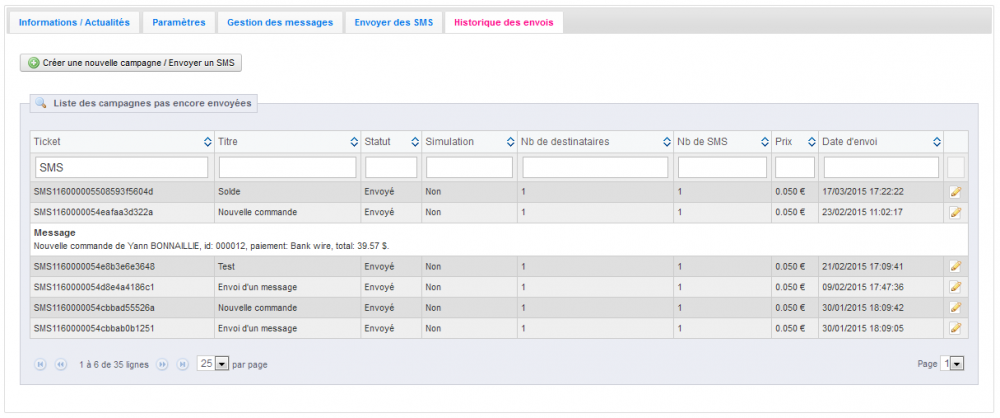Click date 30/01/2015 18:09:05
Viewport: 1000px width, 418px height.
[x=863, y=328]
